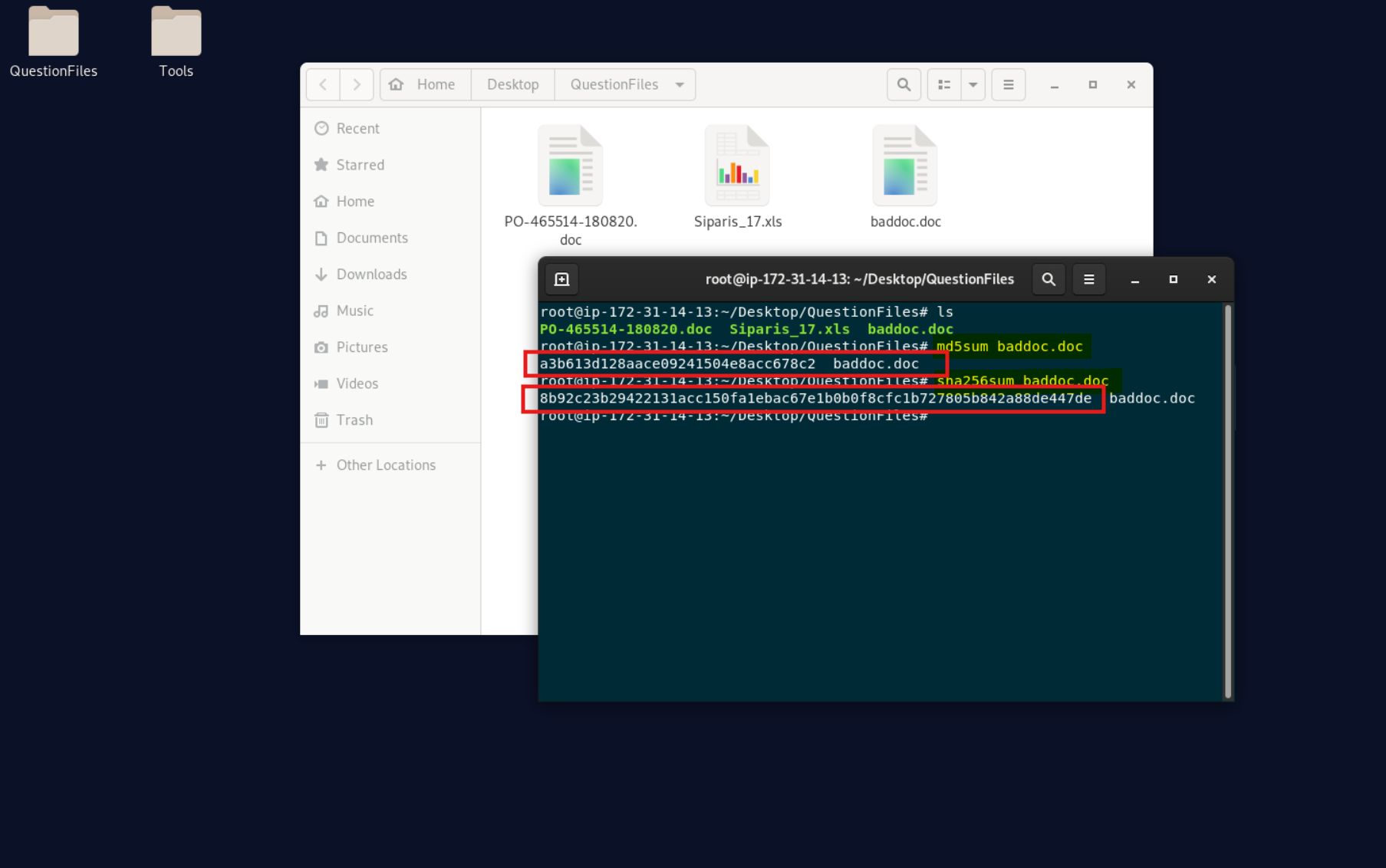Image resolution: width=1386 pixels, height=868 pixels.
Task: Open Documents in sidebar
Action: [x=390, y=238]
